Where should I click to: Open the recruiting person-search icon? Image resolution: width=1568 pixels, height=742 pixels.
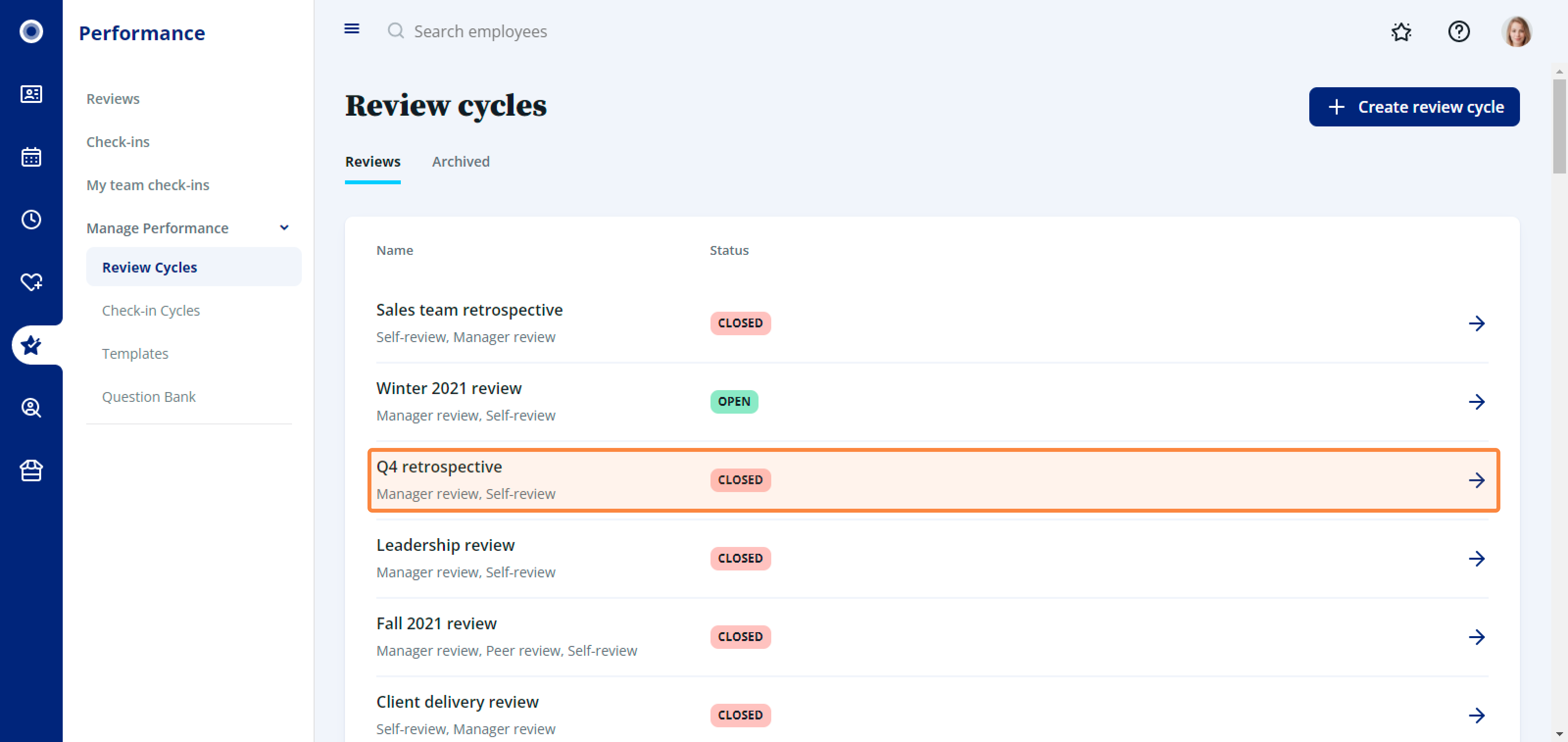tap(31, 407)
